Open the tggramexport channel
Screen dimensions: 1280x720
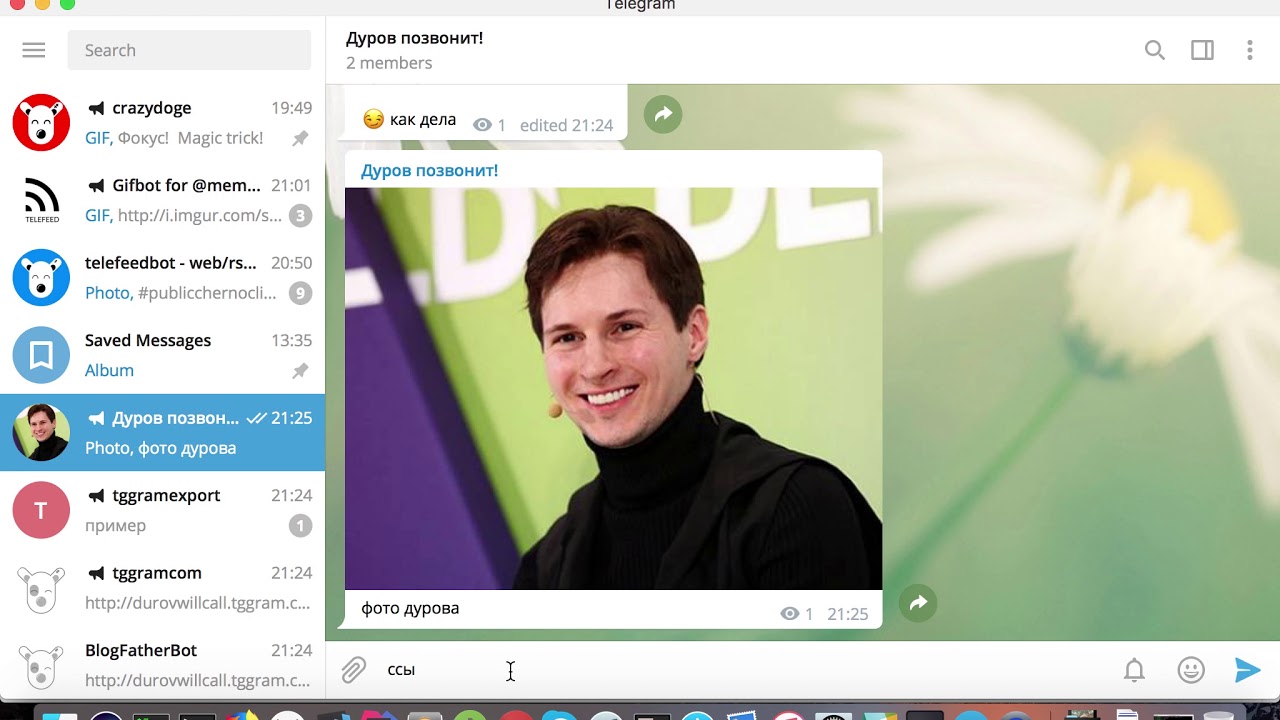pos(163,510)
